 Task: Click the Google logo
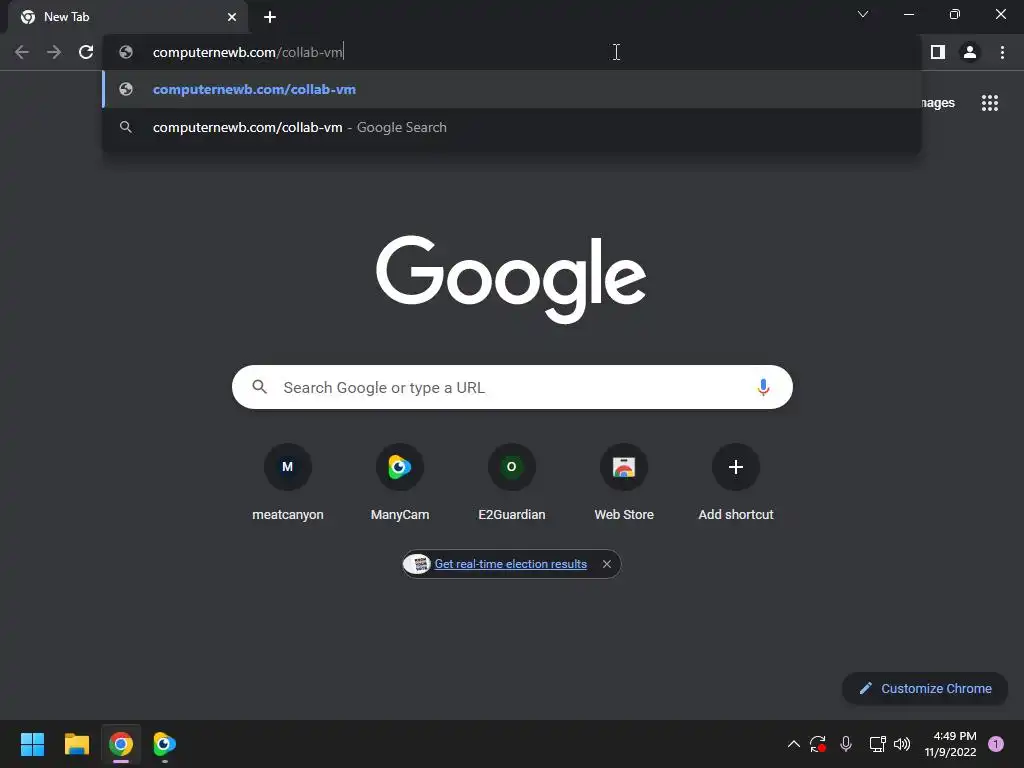click(x=511, y=279)
